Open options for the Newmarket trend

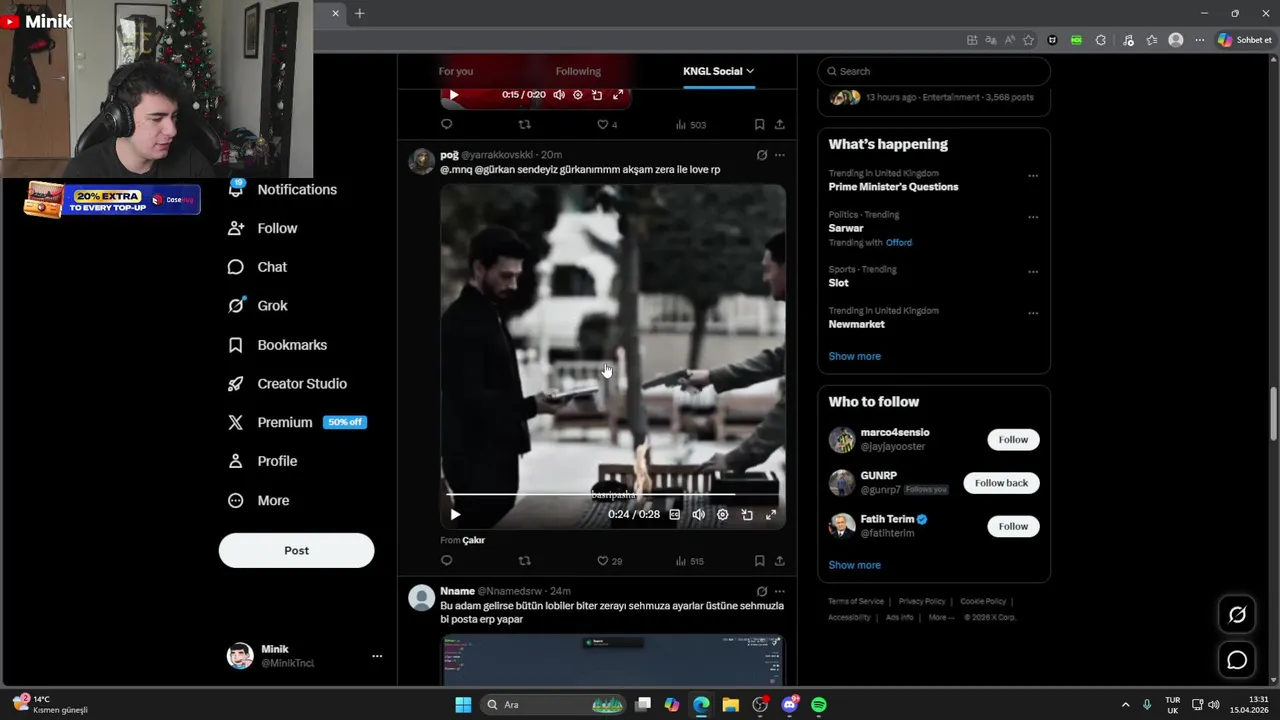(1033, 313)
